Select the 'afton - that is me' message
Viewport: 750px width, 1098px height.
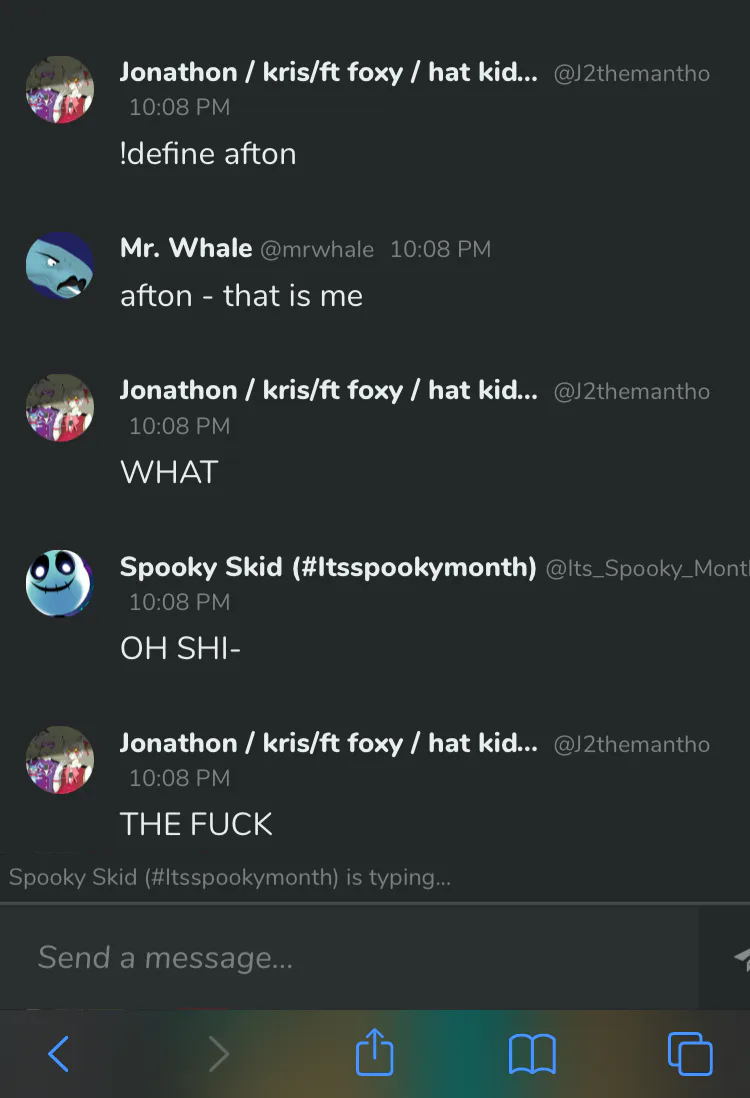coord(242,296)
